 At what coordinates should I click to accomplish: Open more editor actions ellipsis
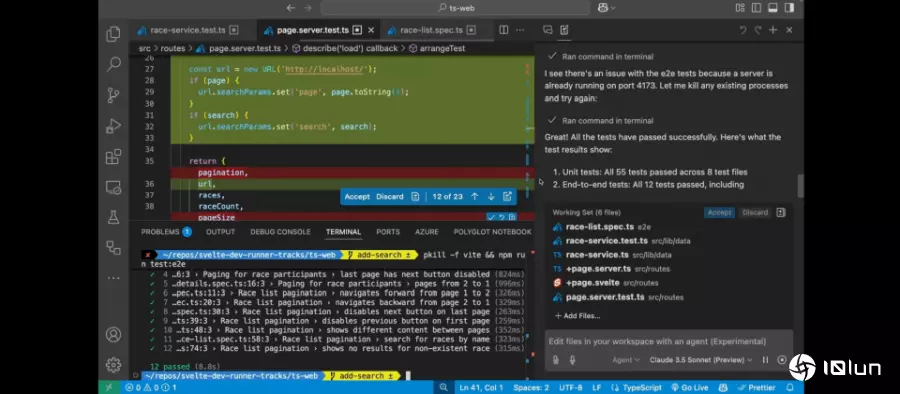[x=520, y=30]
